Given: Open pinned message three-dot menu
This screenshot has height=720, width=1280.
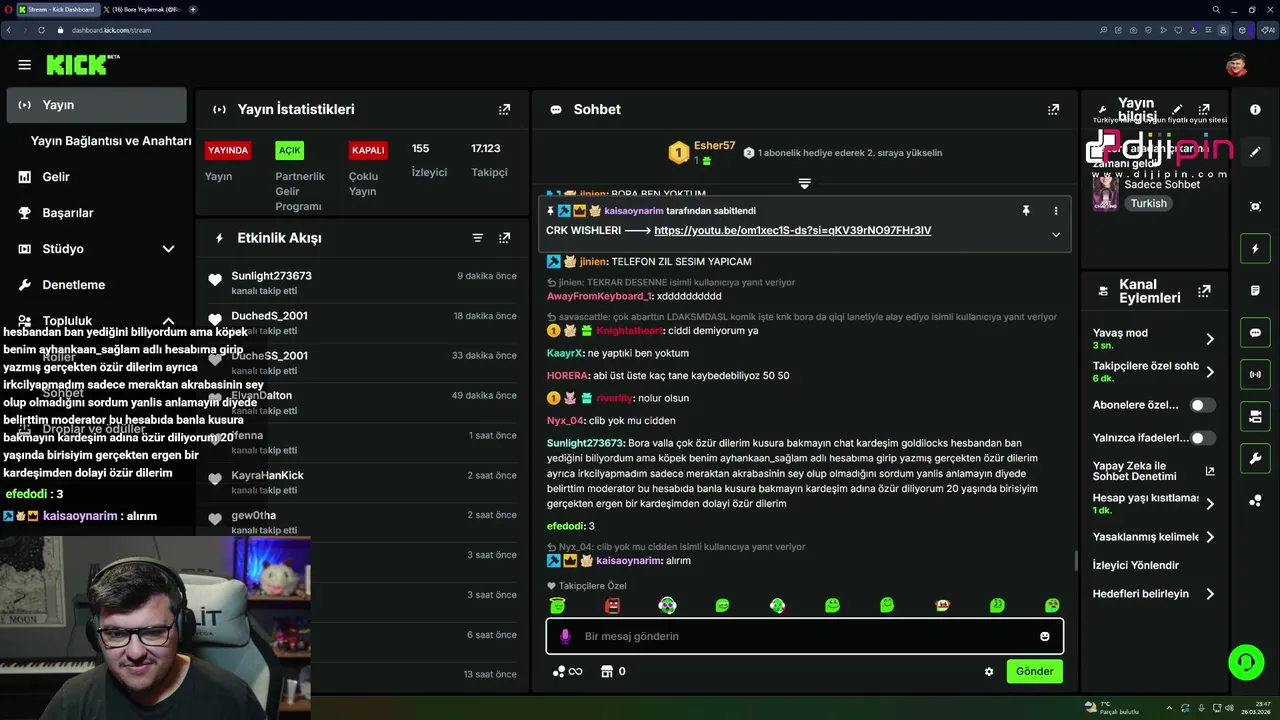Looking at the screenshot, I should click(1055, 211).
